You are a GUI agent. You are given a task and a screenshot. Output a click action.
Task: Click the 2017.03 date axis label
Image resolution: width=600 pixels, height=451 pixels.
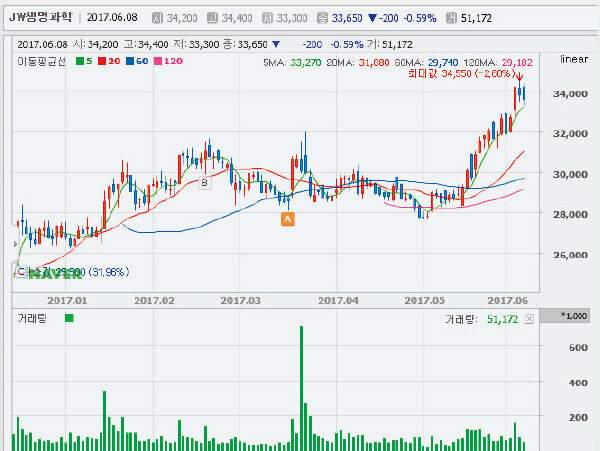click(240, 298)
